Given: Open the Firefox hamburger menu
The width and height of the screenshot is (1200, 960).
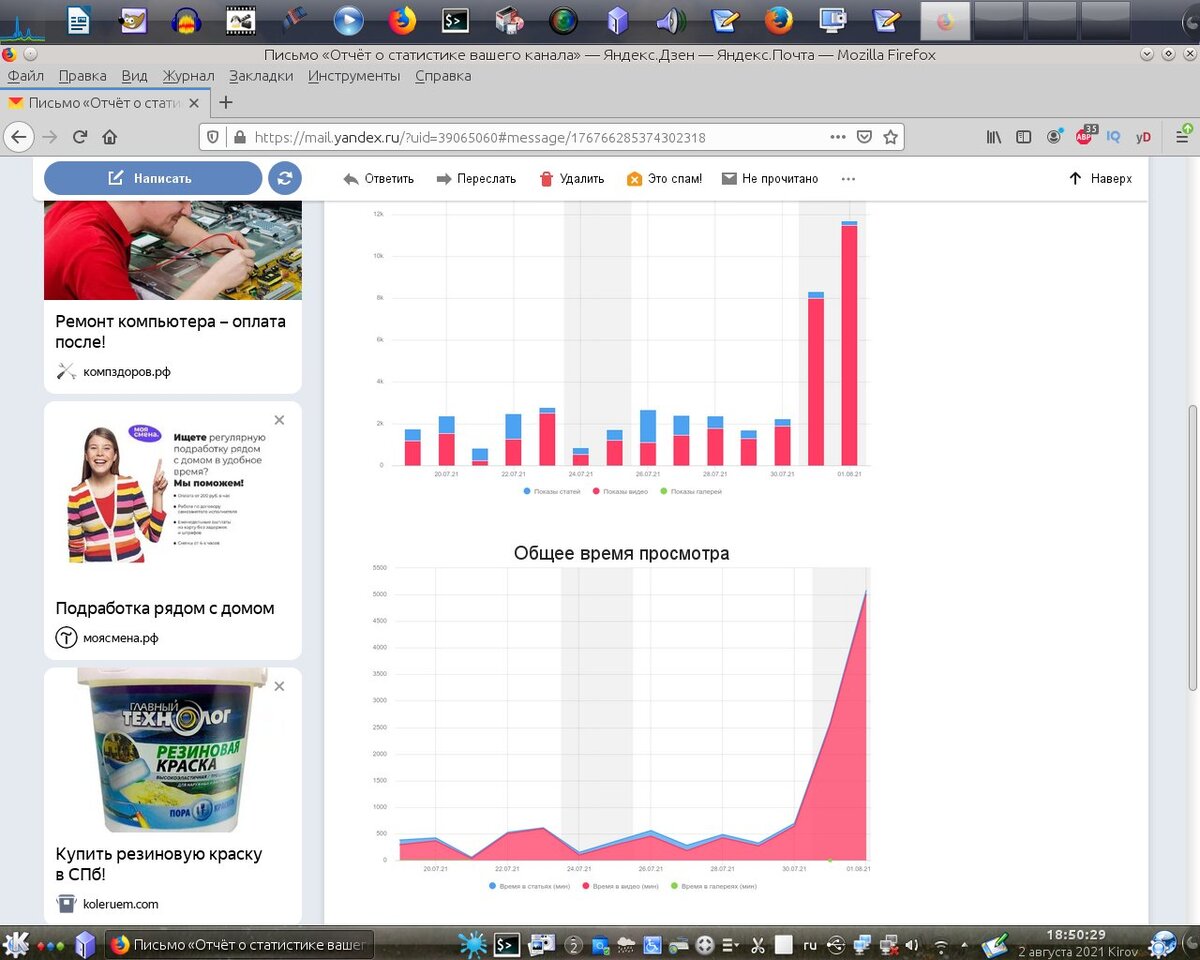Looking at the screenshot, I should coord(1183,137).
